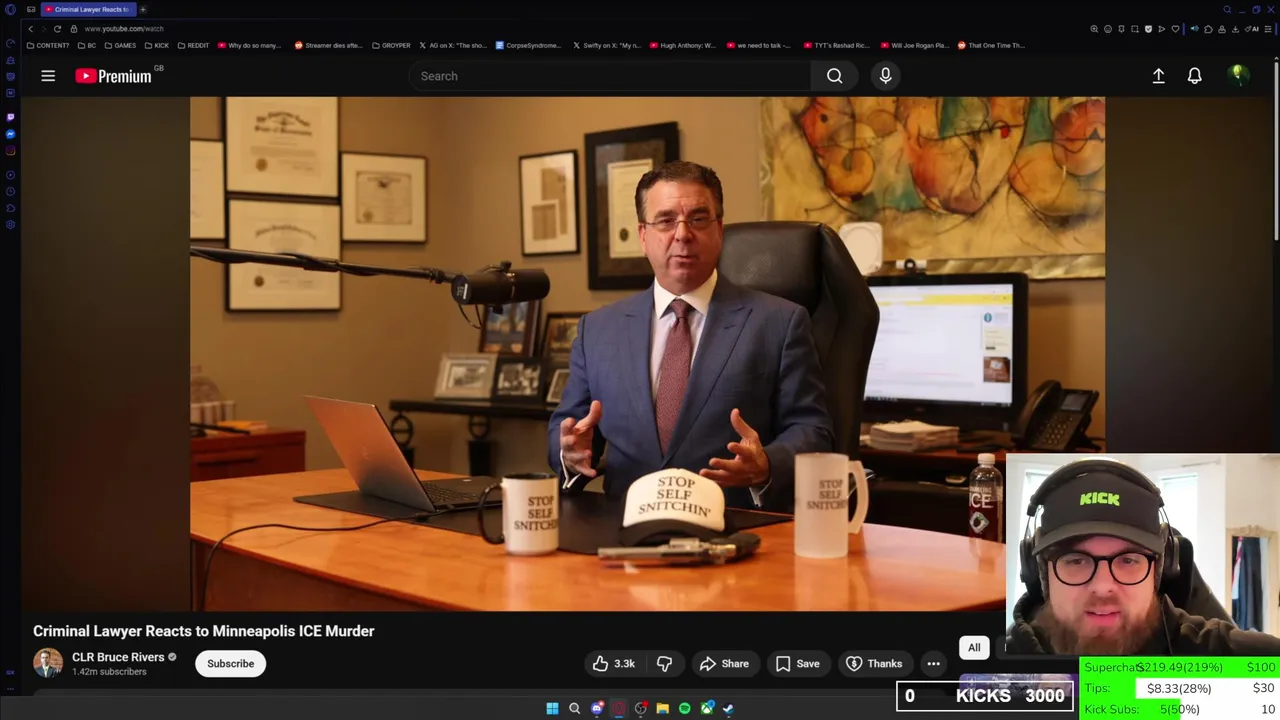Click the YouTube search magnifier button
1280x720 pixels.
click(x=834, y=76)
